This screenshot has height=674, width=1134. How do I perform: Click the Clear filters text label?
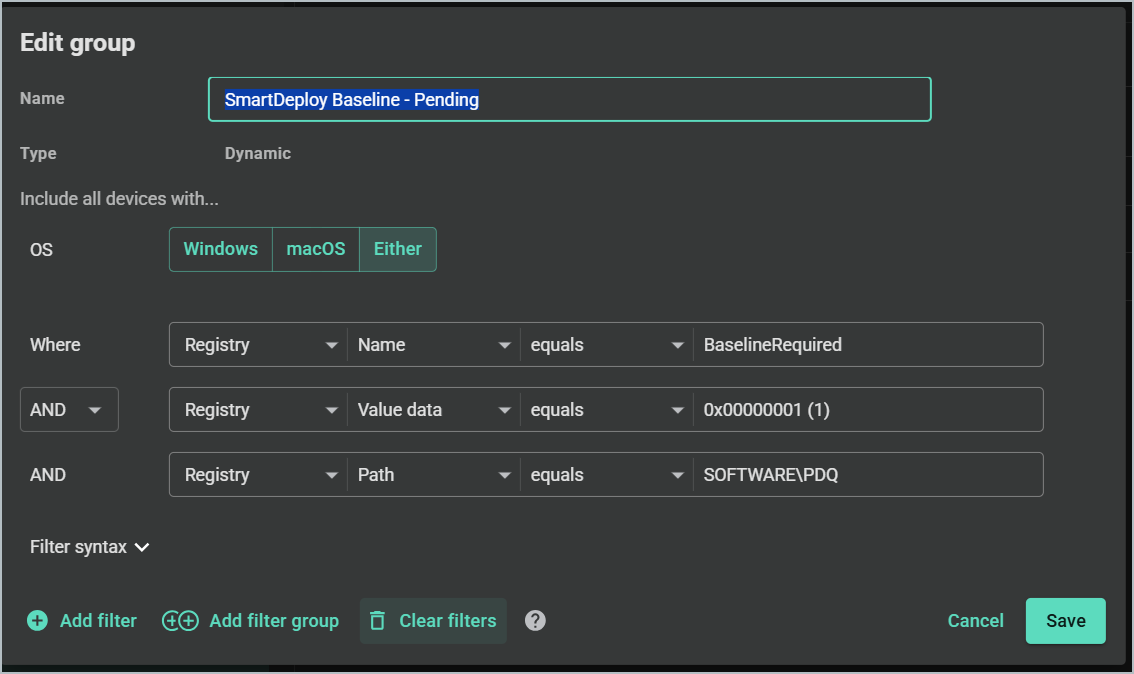click(448, 620)
